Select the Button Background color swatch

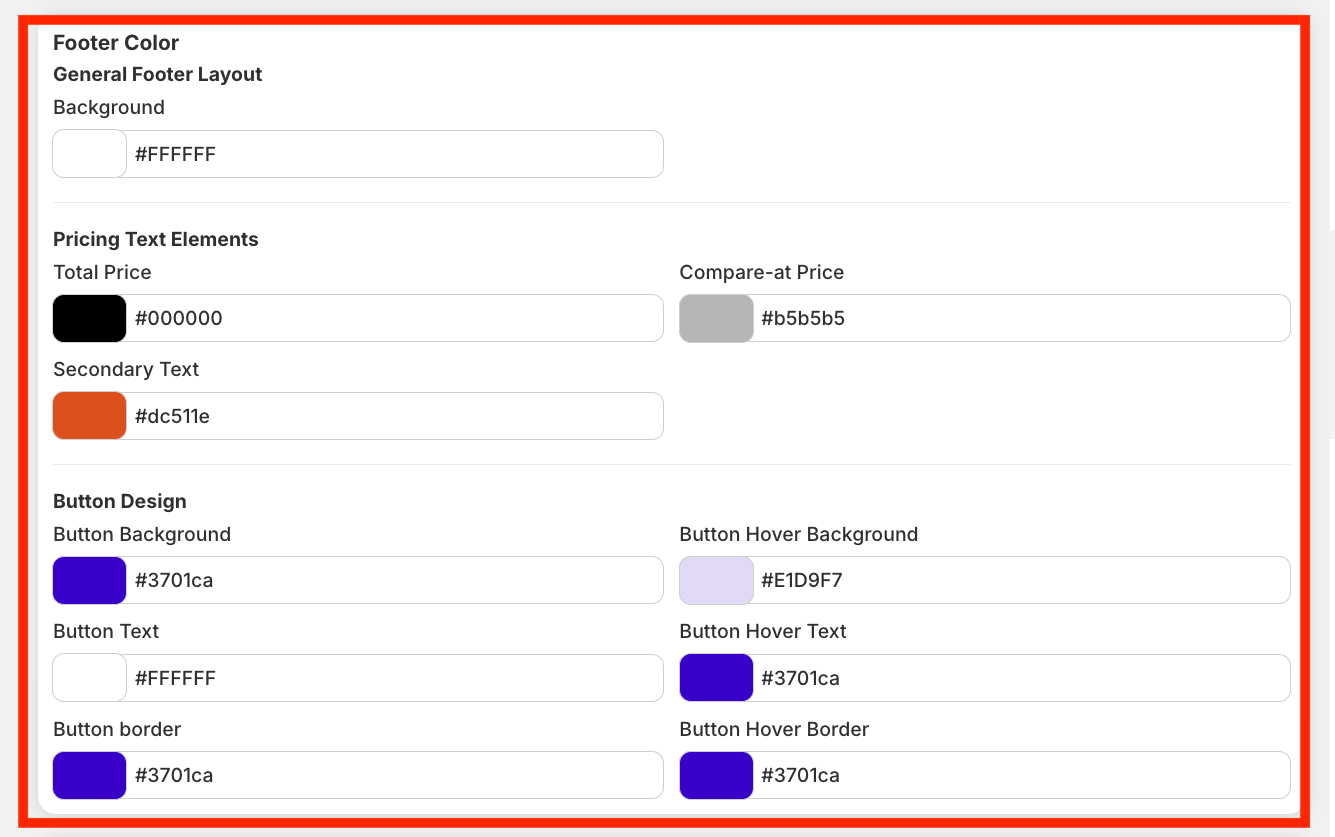(x=90, y=580)
